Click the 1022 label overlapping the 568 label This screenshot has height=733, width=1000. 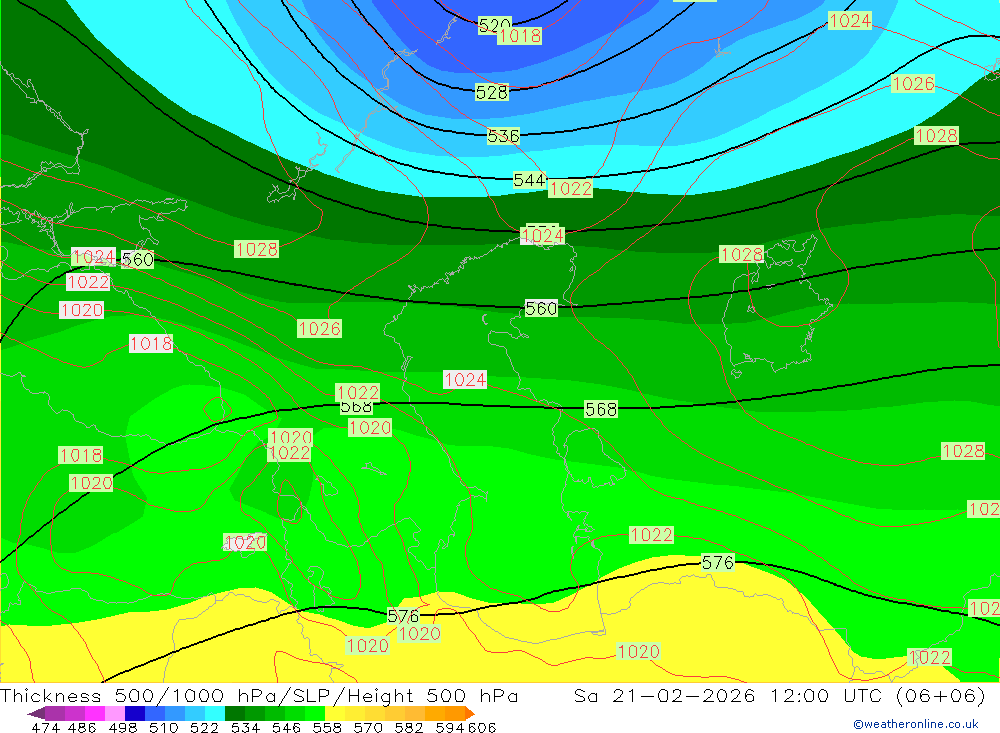pos(358,392)
